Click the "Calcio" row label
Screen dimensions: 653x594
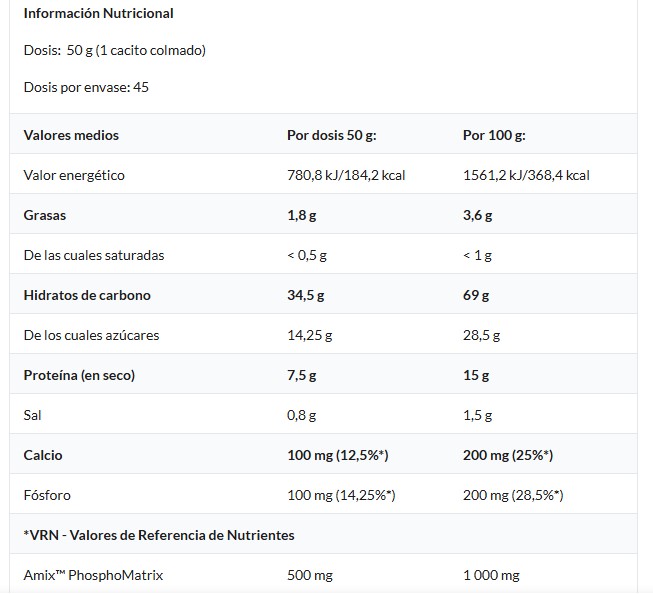click(43, 455)
